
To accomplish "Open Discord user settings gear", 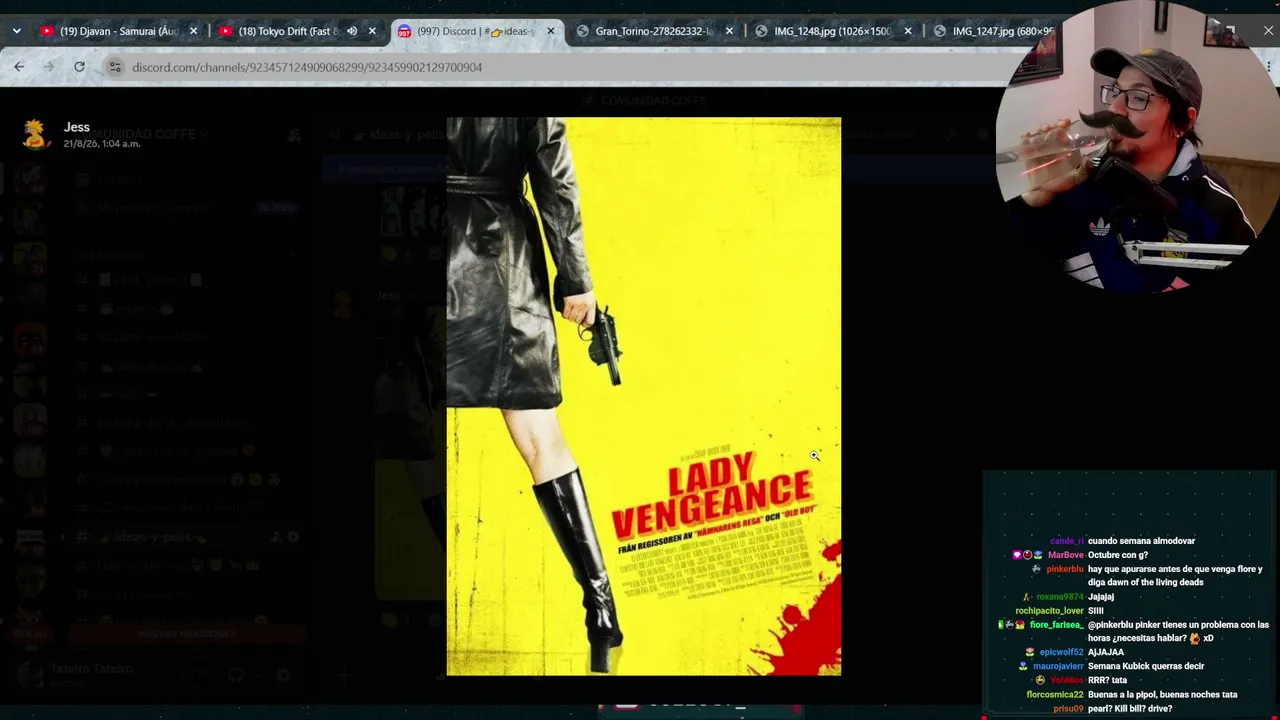I will [284, 676].
